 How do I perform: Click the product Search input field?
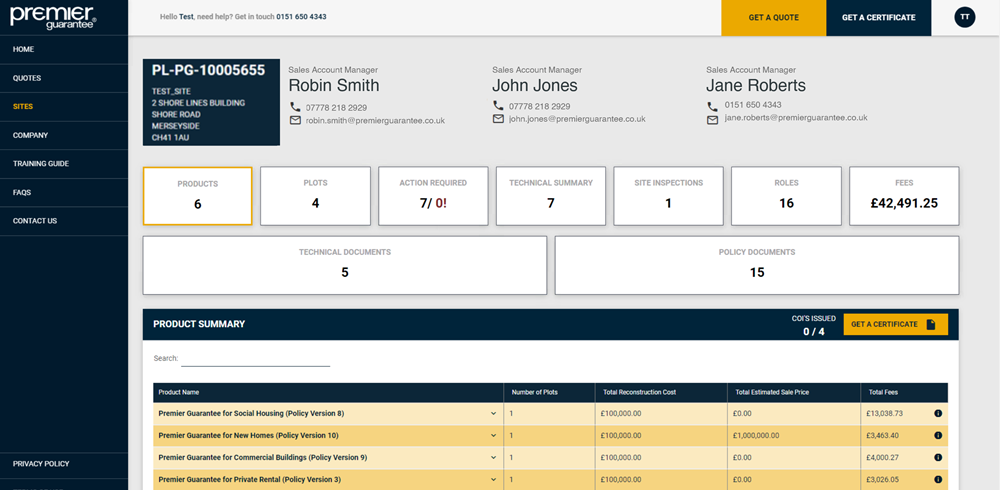tap(255, 359)
